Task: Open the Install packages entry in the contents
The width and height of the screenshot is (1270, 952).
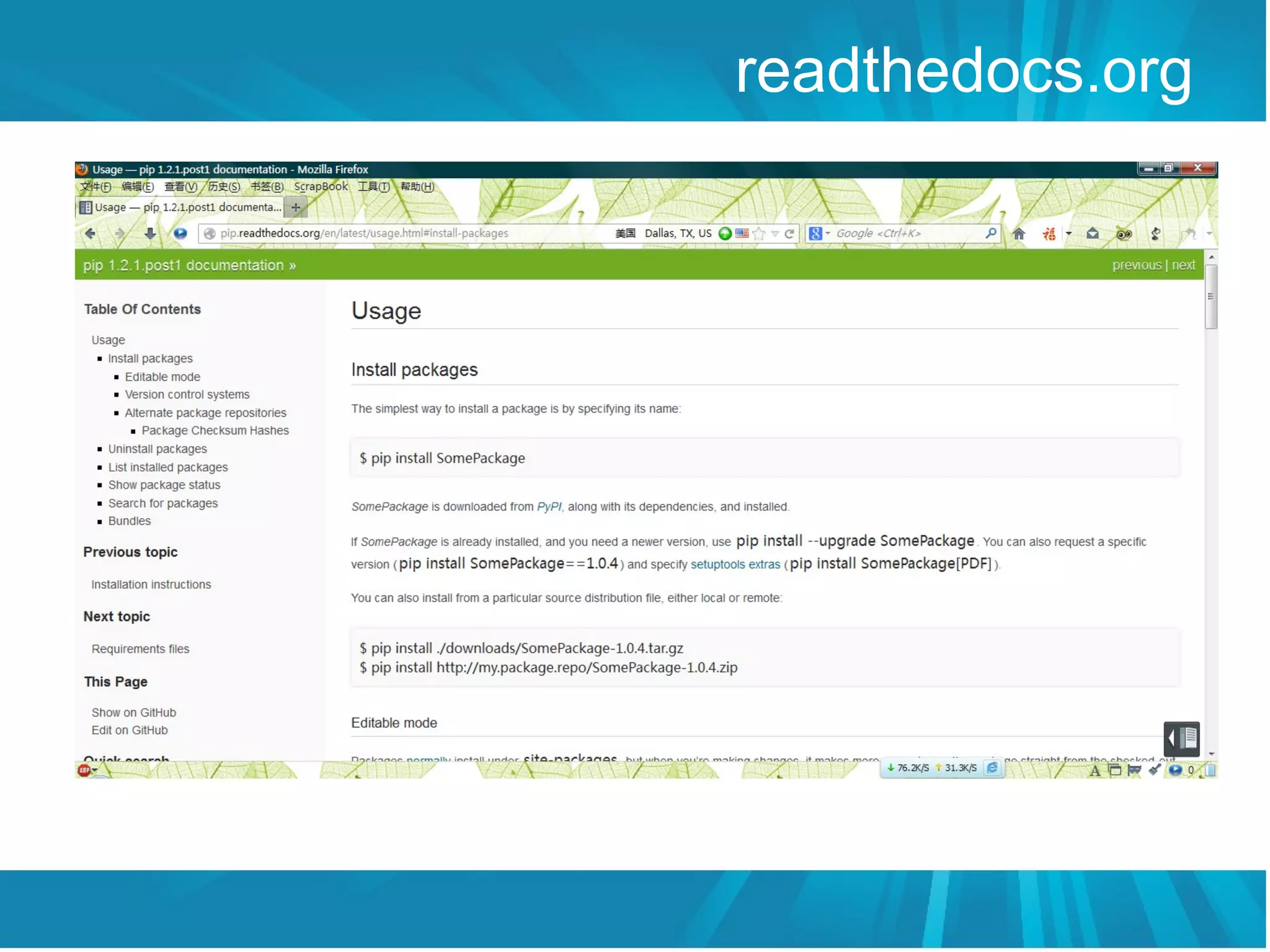Action: (x=150, y=358)
